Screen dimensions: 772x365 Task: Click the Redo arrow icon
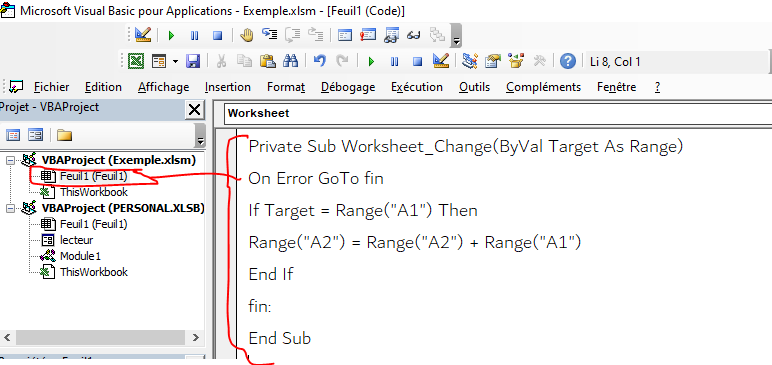click(x=342, y=61)
